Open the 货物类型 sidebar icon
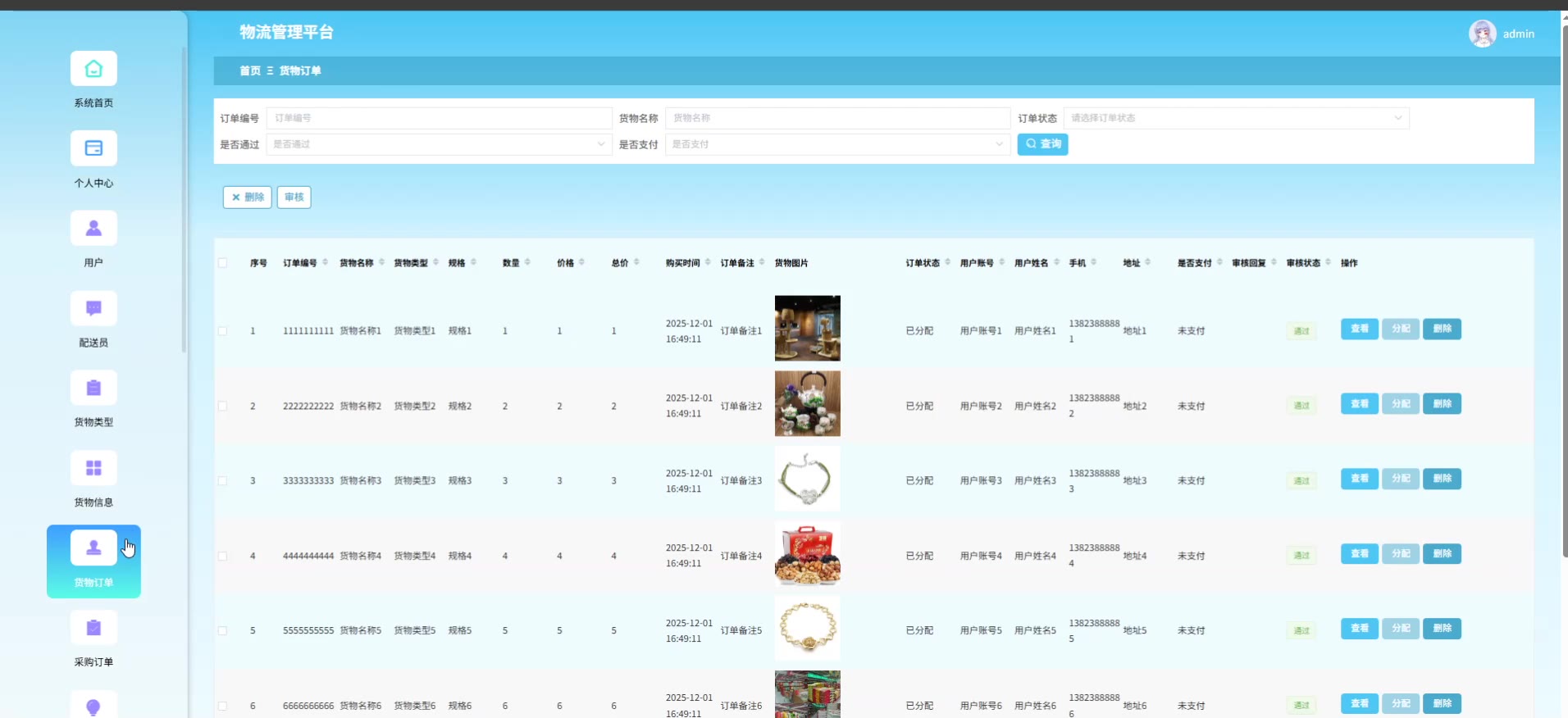Viewport: 1568px width, 718px height. click(x=93, y=388)
